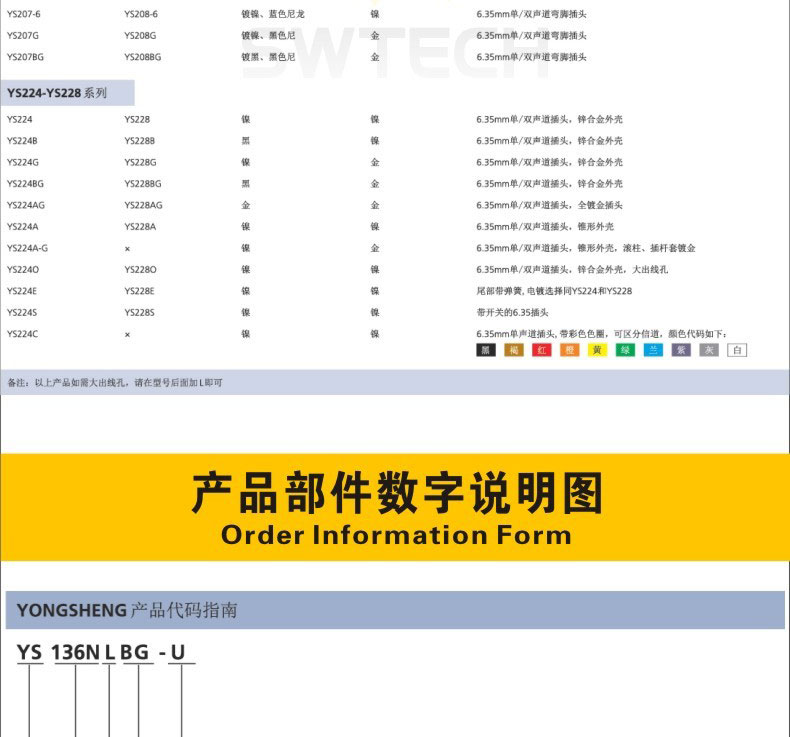Select model YS228AG in the table
The image size is (790, 737).
[x=143, y=205]
